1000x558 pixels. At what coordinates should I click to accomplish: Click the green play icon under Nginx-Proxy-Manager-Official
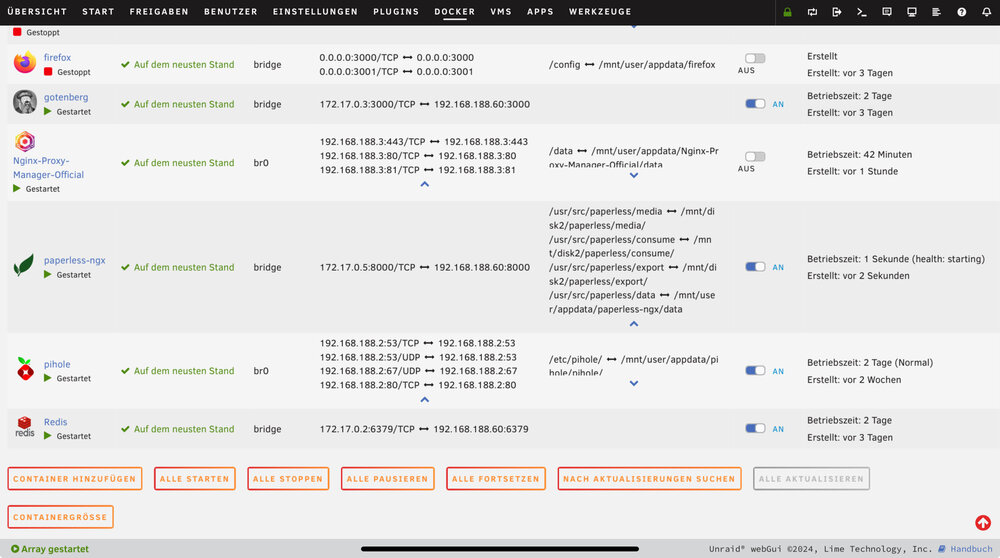click(x=17, y=188)
